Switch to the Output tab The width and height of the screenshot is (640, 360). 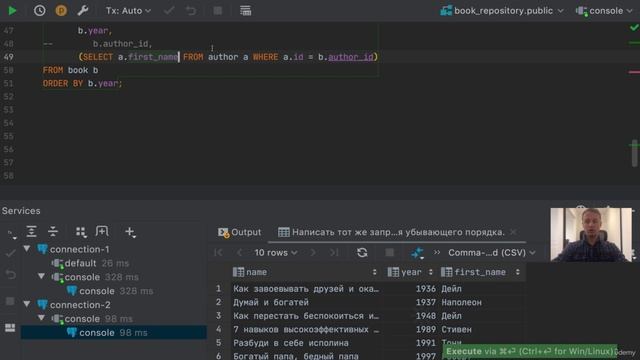coord(240,232)
